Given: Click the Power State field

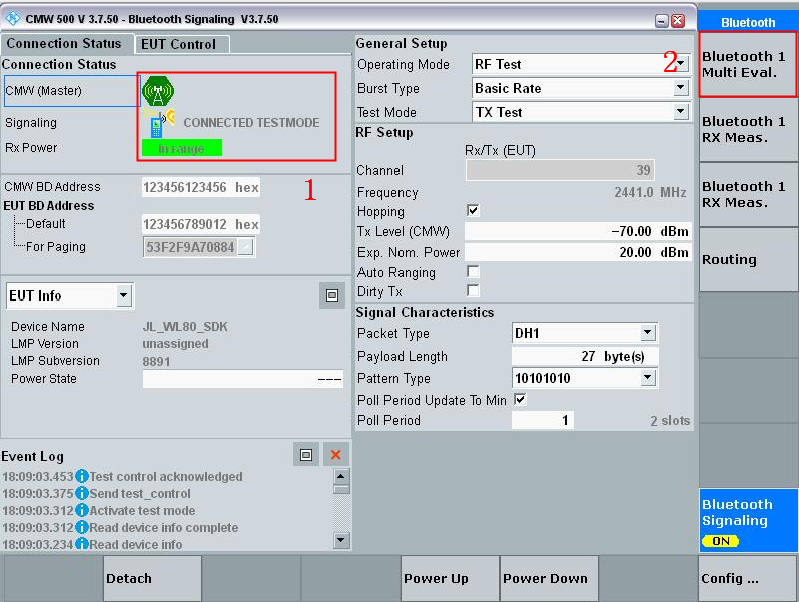Looking at the screenshot, I should tap(243, 379).
